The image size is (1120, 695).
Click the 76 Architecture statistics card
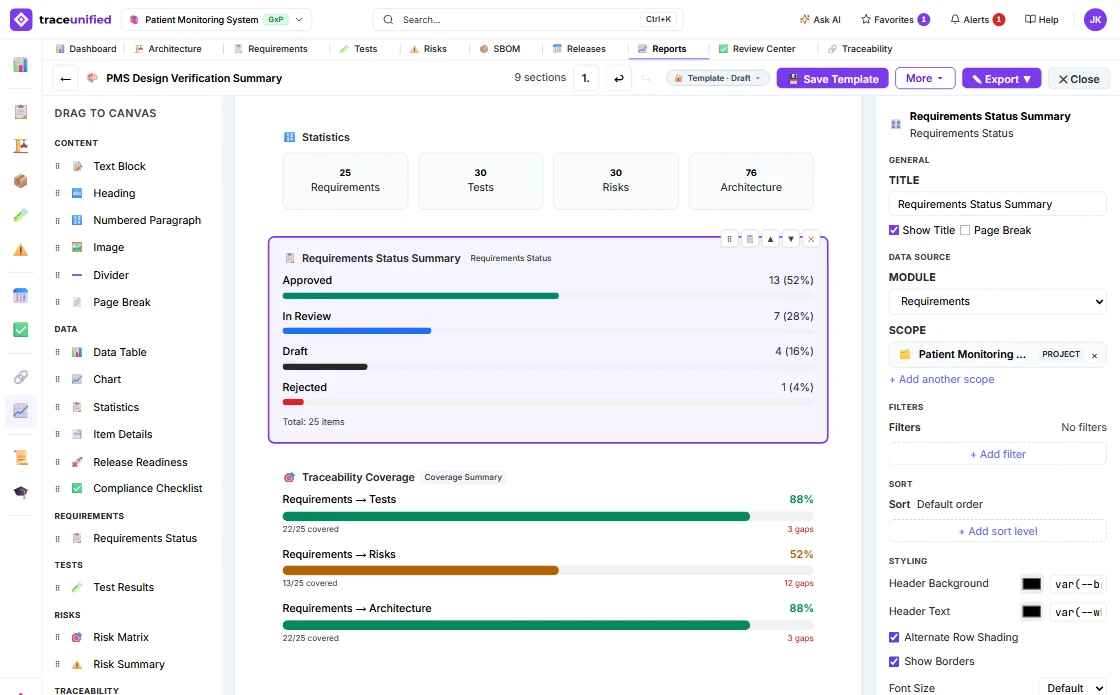pyautogui.click(x=751, y=181)
